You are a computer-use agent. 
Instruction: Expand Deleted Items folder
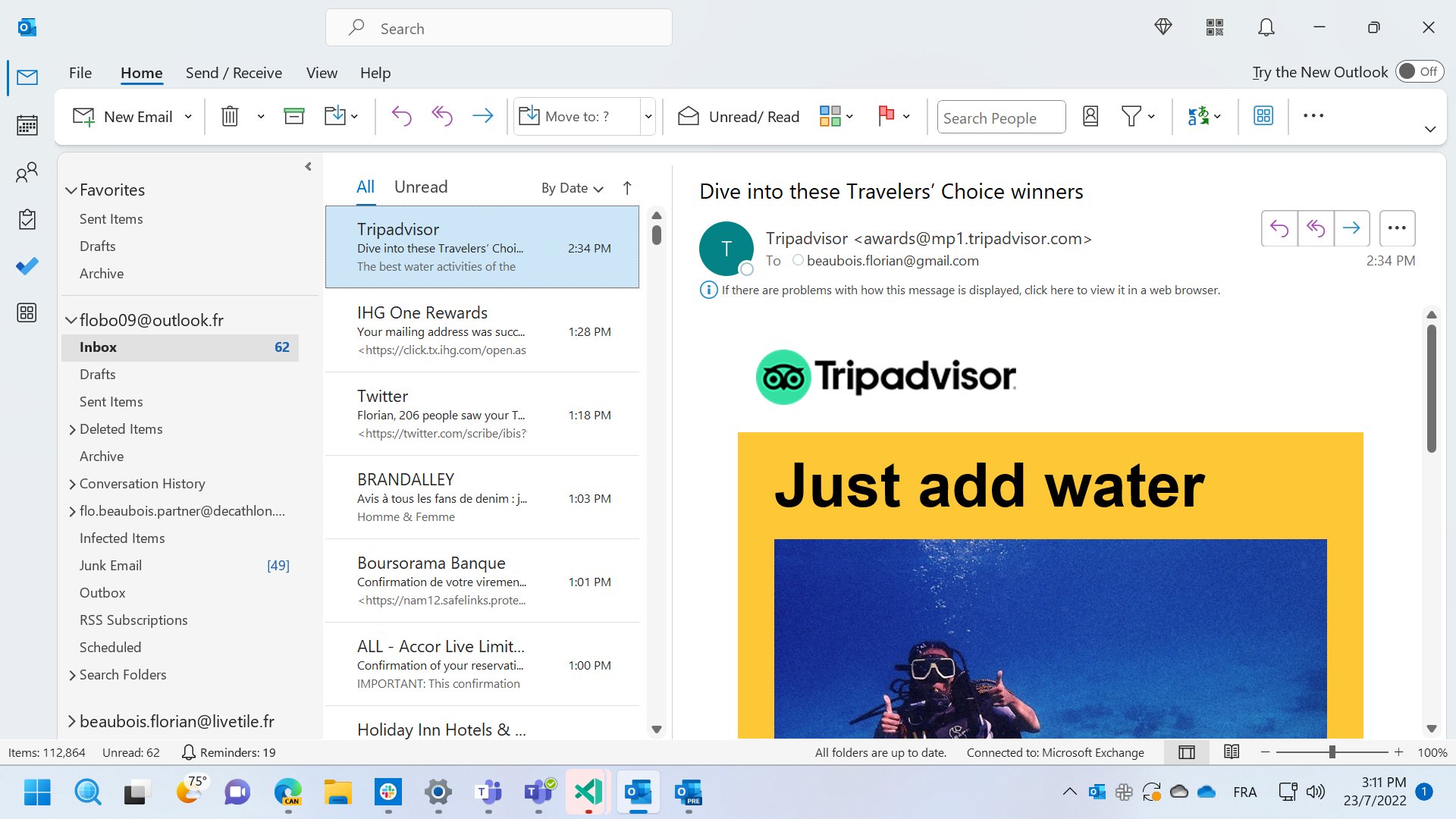pyautogui.click(x=72, y=430)
